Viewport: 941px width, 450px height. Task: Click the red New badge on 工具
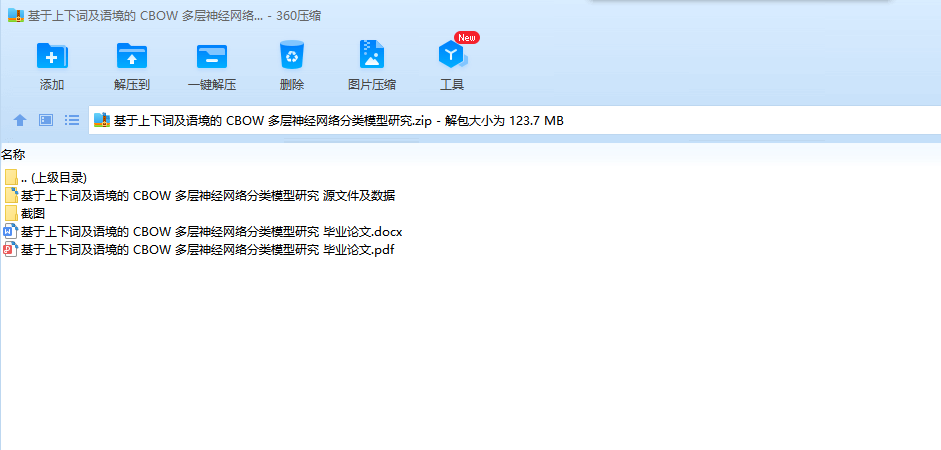tap(467, 37)
